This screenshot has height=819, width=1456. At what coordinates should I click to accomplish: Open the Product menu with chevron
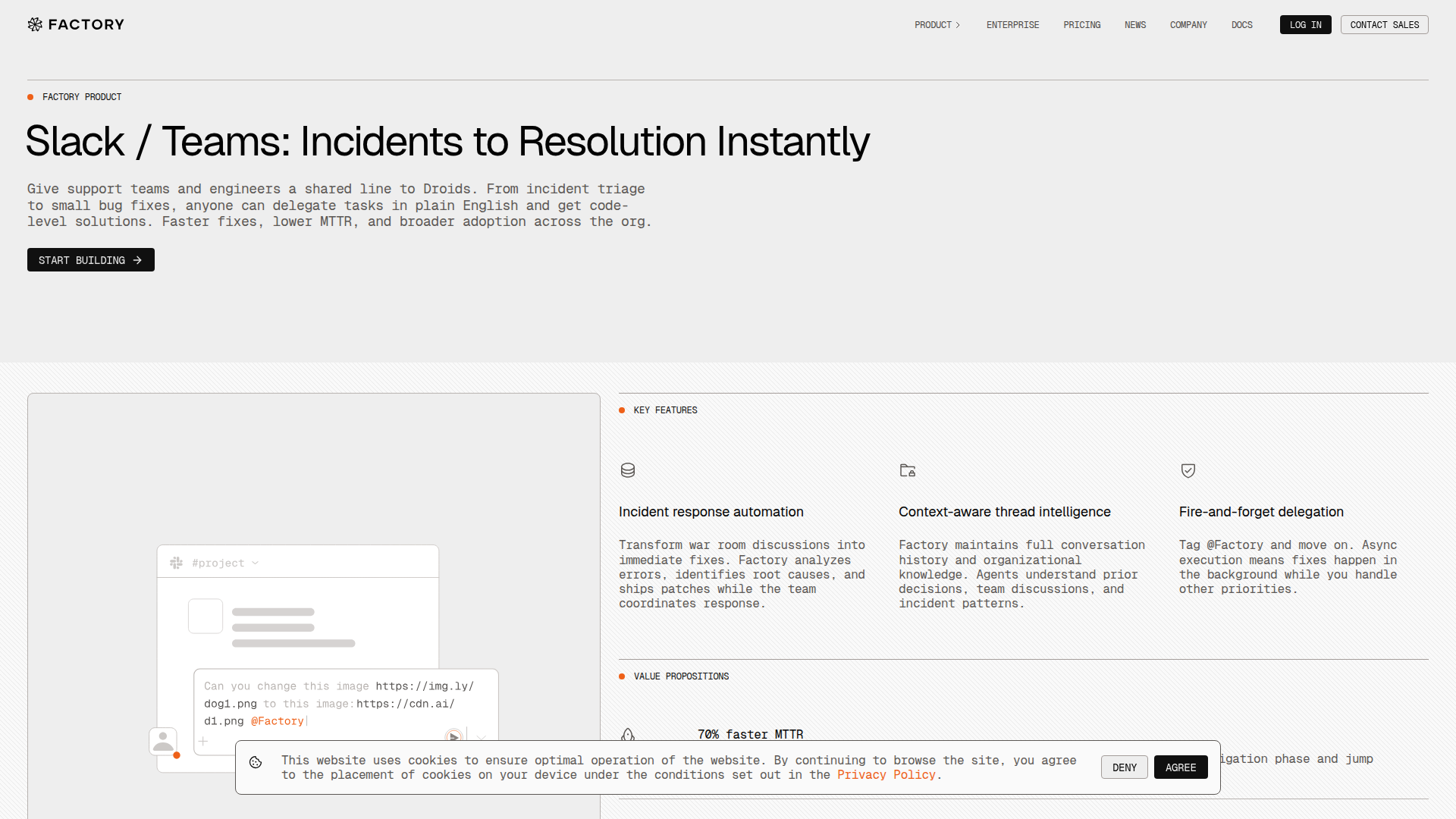coord(937,25)
